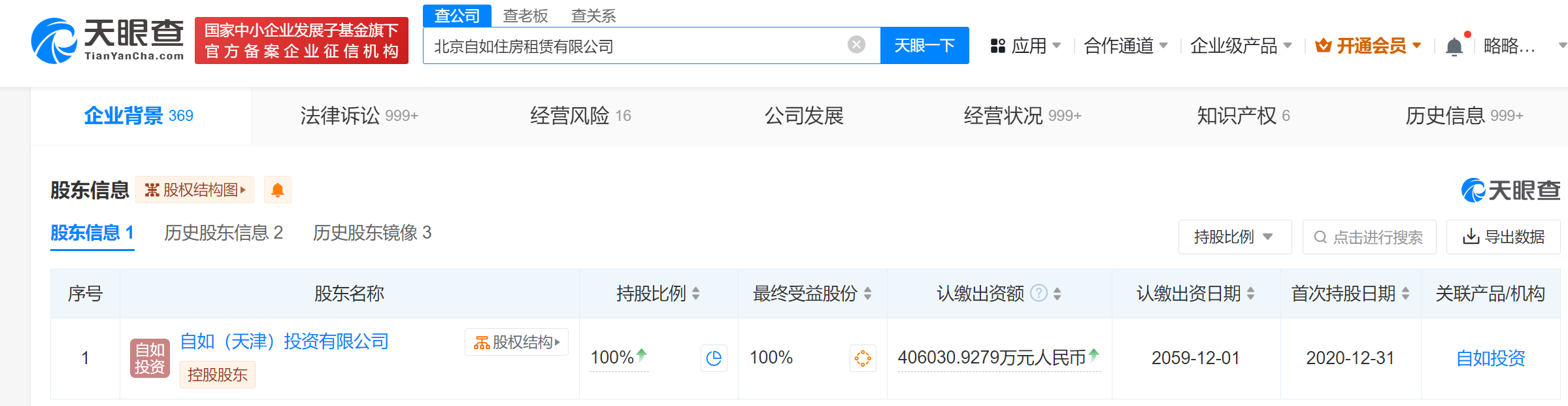
Task: Clear the search box with X icon
Action: (856, 44)
